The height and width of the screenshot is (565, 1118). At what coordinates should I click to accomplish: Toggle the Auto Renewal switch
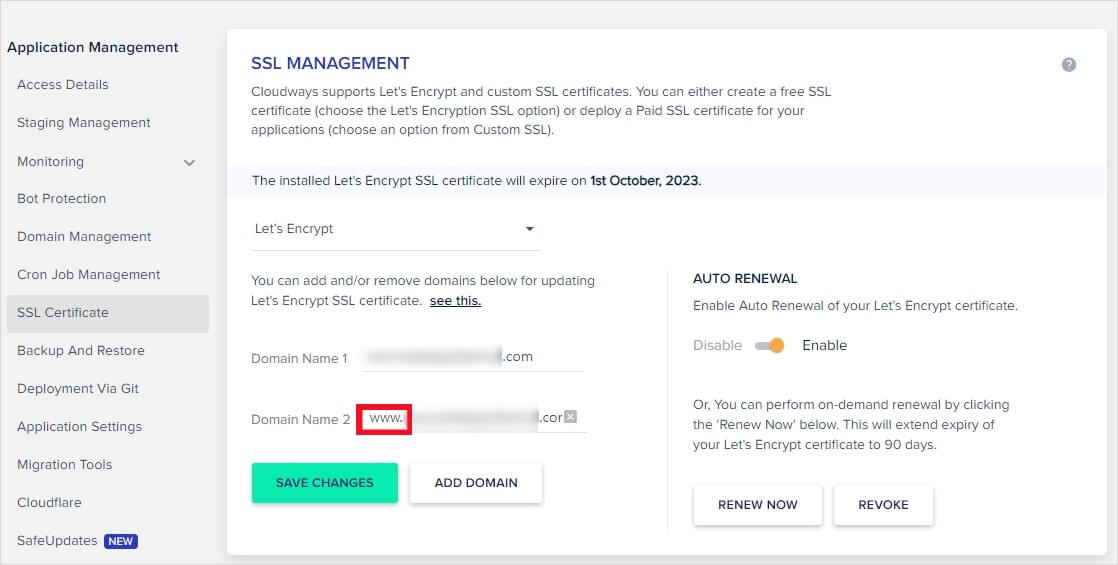[x=770, y=345]
